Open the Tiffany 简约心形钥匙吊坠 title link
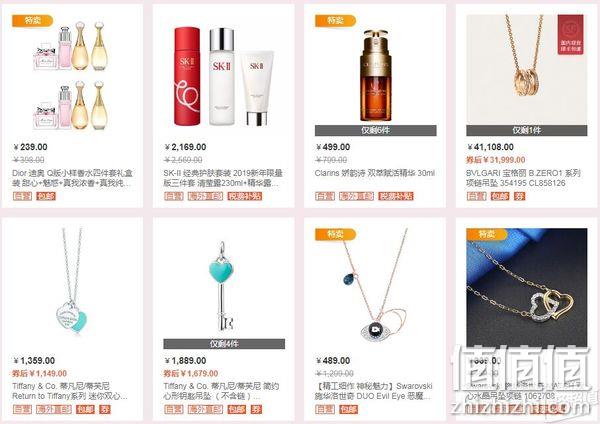Screen dimensions: 600x424 point(222,391)
